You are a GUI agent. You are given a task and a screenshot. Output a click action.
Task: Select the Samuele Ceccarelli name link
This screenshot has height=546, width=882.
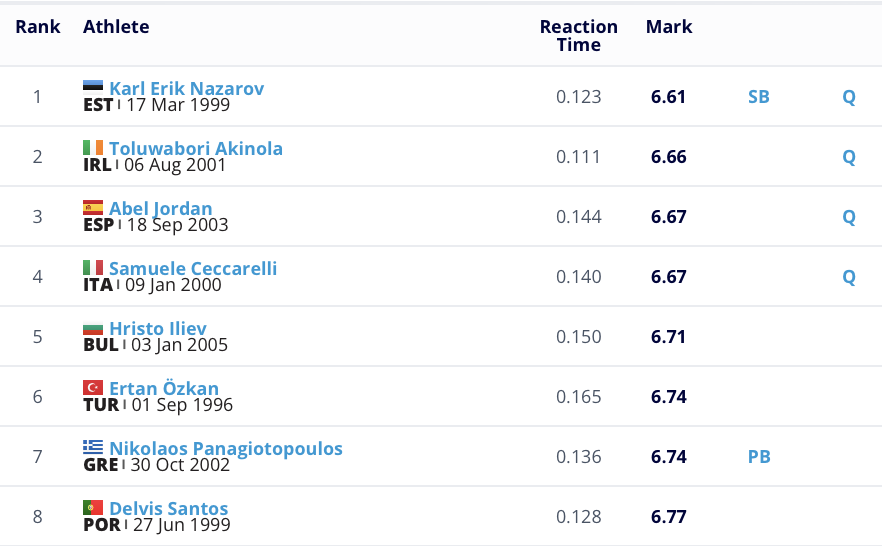click(x=192, y=268)
